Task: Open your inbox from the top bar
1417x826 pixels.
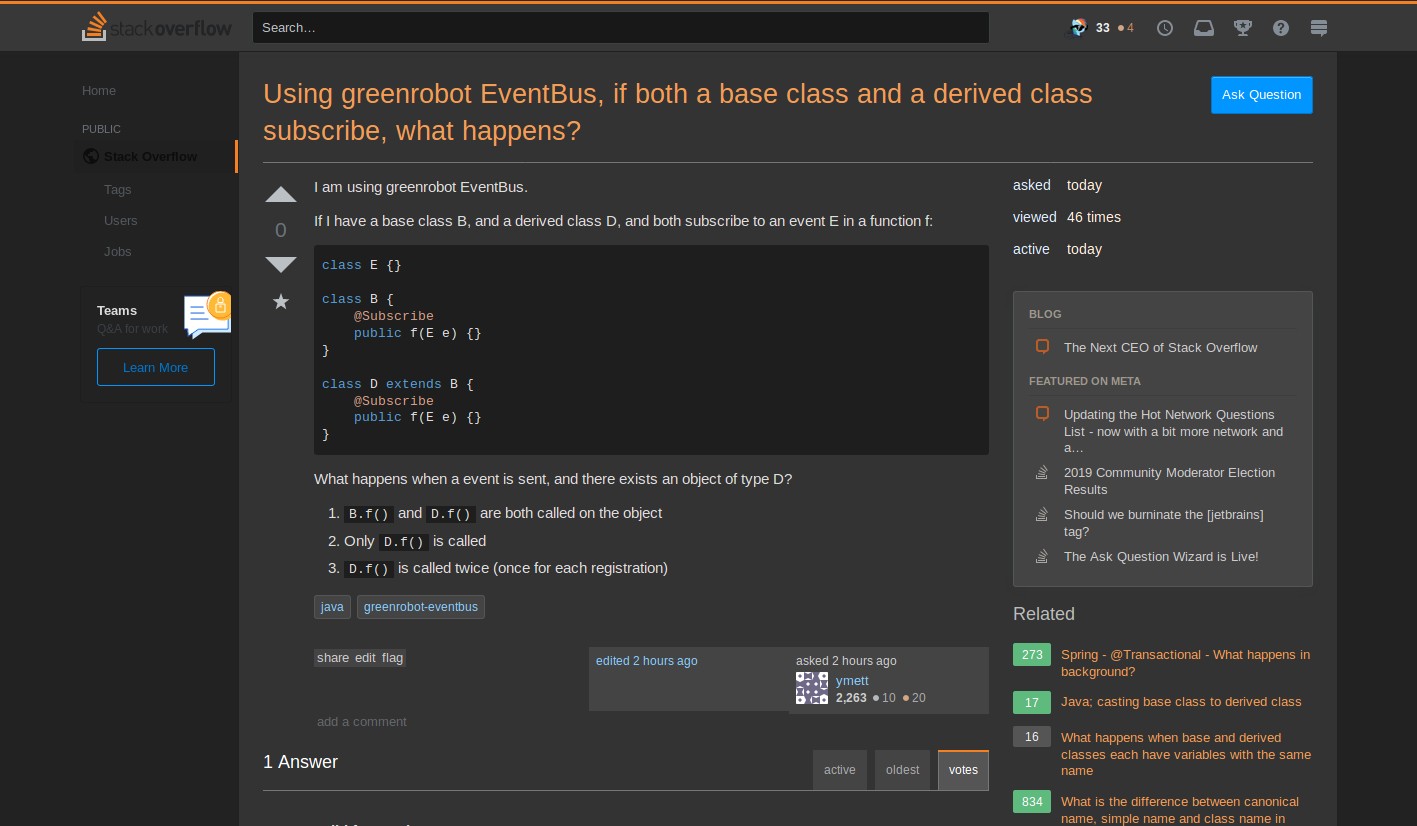Action: pos(1203,27)
